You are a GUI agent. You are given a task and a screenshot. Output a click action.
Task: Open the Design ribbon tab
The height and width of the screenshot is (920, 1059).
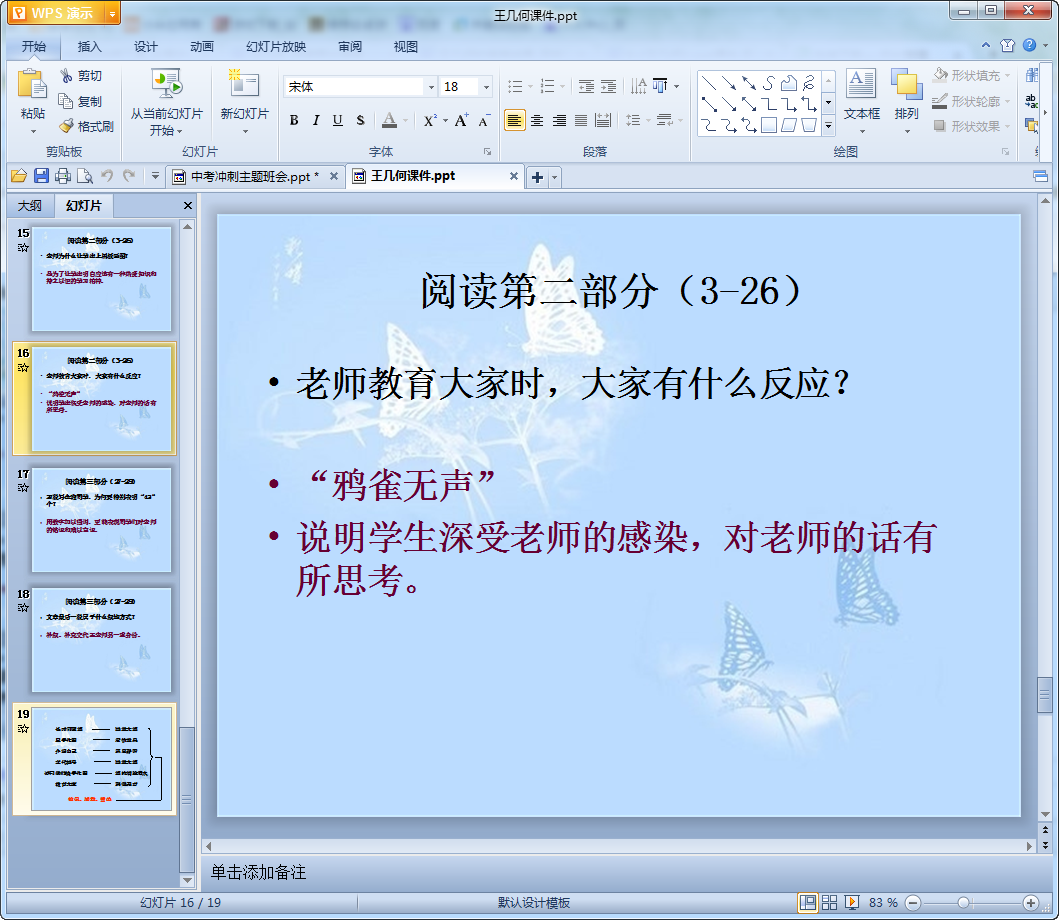[x=145, y=47]
